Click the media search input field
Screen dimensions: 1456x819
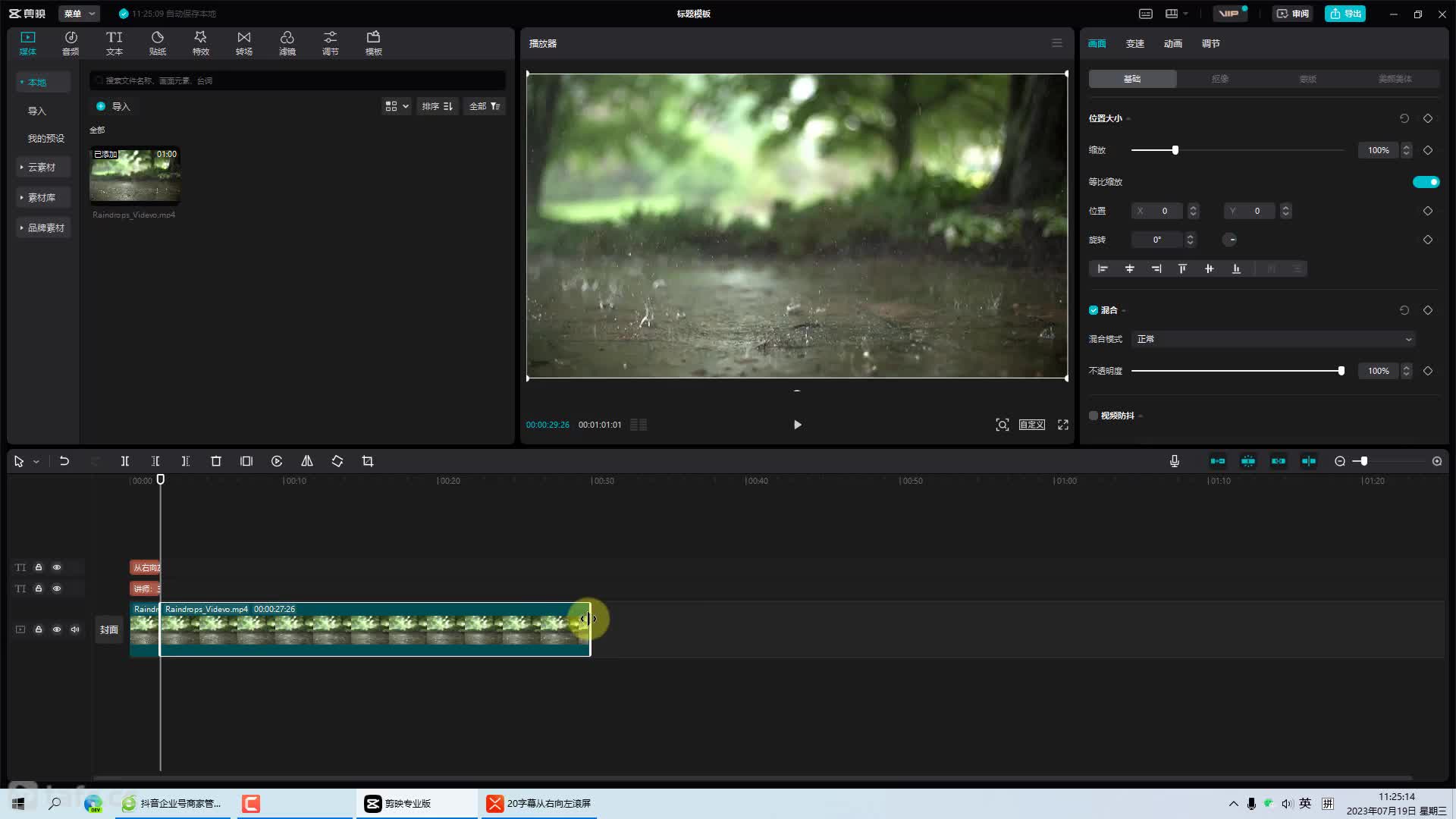pos(297,80)
